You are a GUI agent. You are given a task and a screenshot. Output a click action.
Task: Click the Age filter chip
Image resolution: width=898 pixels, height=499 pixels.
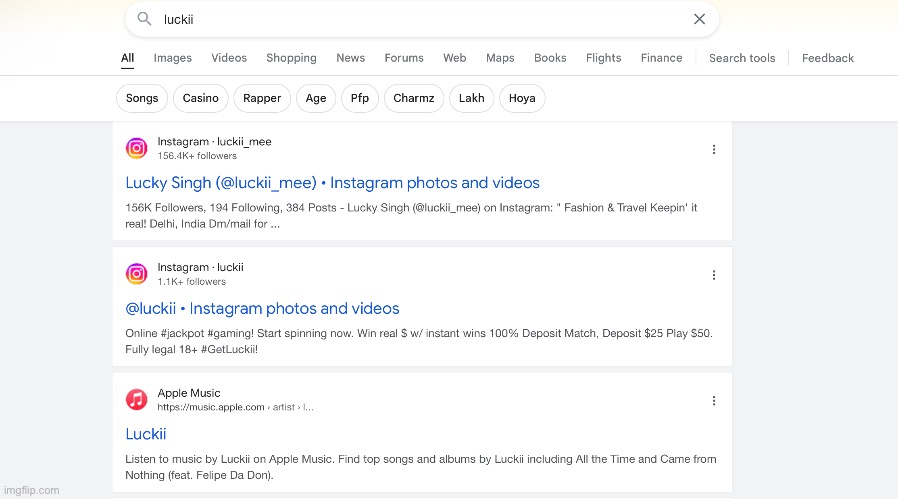pos(316,98)
